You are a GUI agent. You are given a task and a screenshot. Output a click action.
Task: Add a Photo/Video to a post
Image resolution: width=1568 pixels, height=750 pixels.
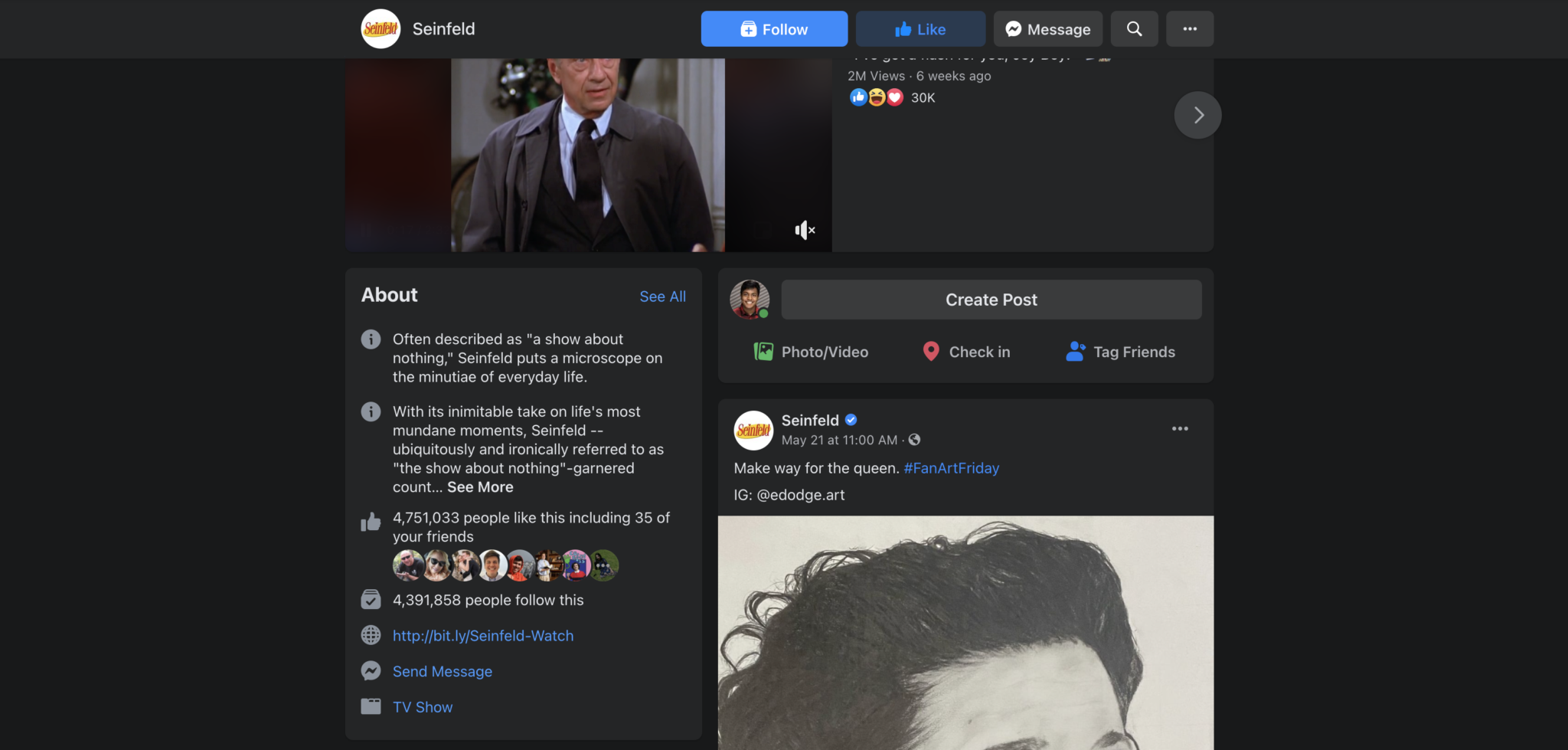coord(811,352)
